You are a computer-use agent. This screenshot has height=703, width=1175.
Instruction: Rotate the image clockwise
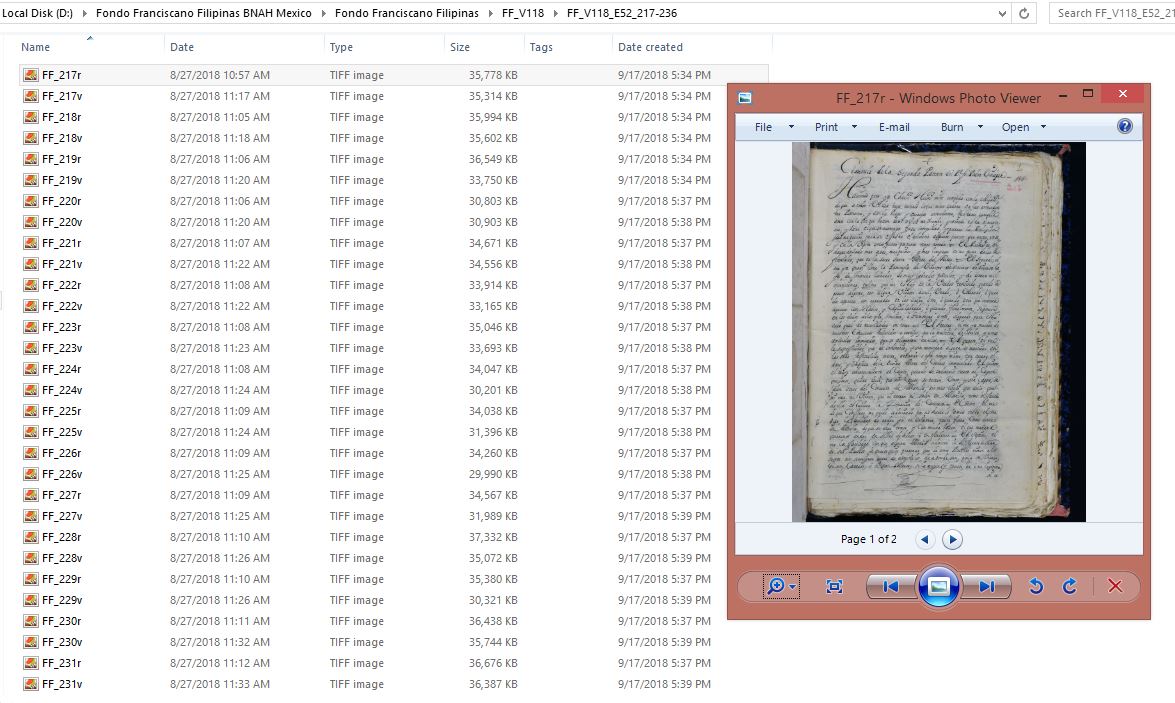(x=1069, y=587)
